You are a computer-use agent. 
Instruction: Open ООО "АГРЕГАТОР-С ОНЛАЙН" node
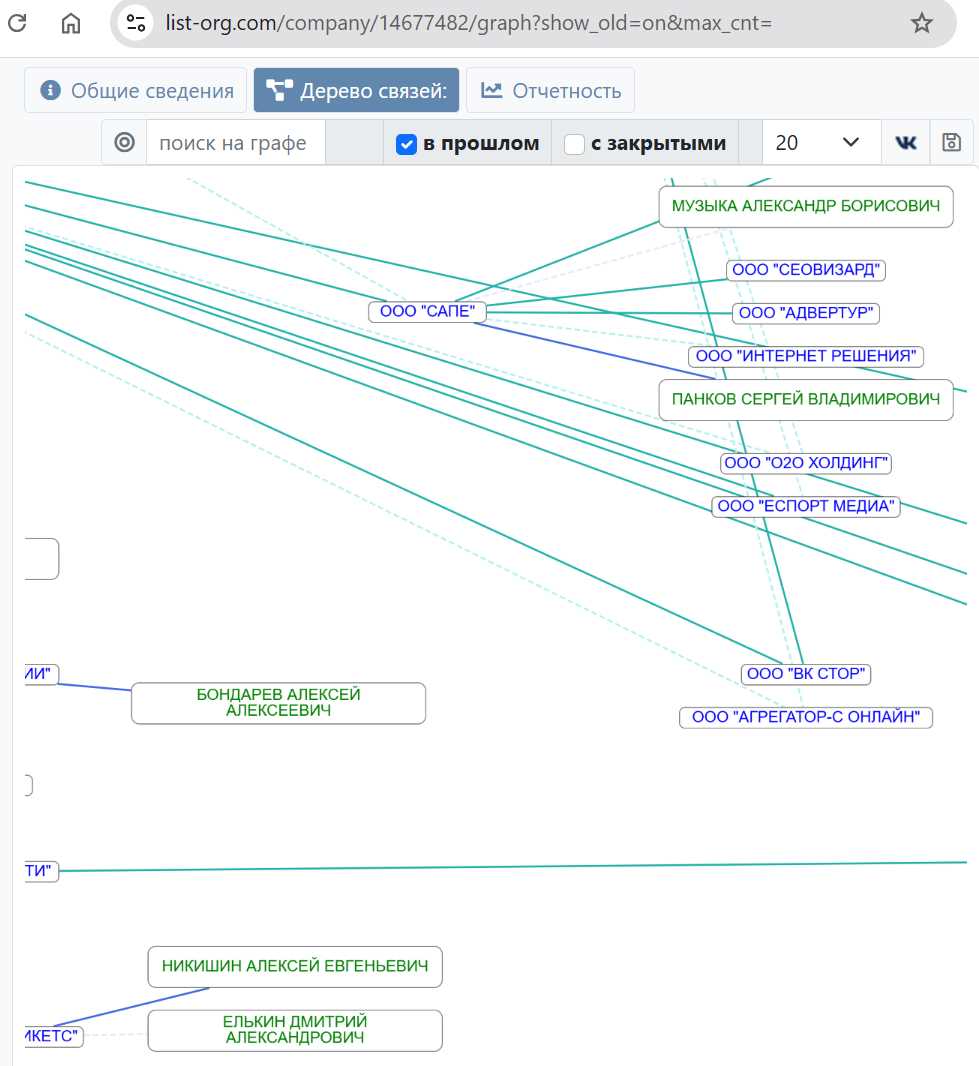pos(806,717)
